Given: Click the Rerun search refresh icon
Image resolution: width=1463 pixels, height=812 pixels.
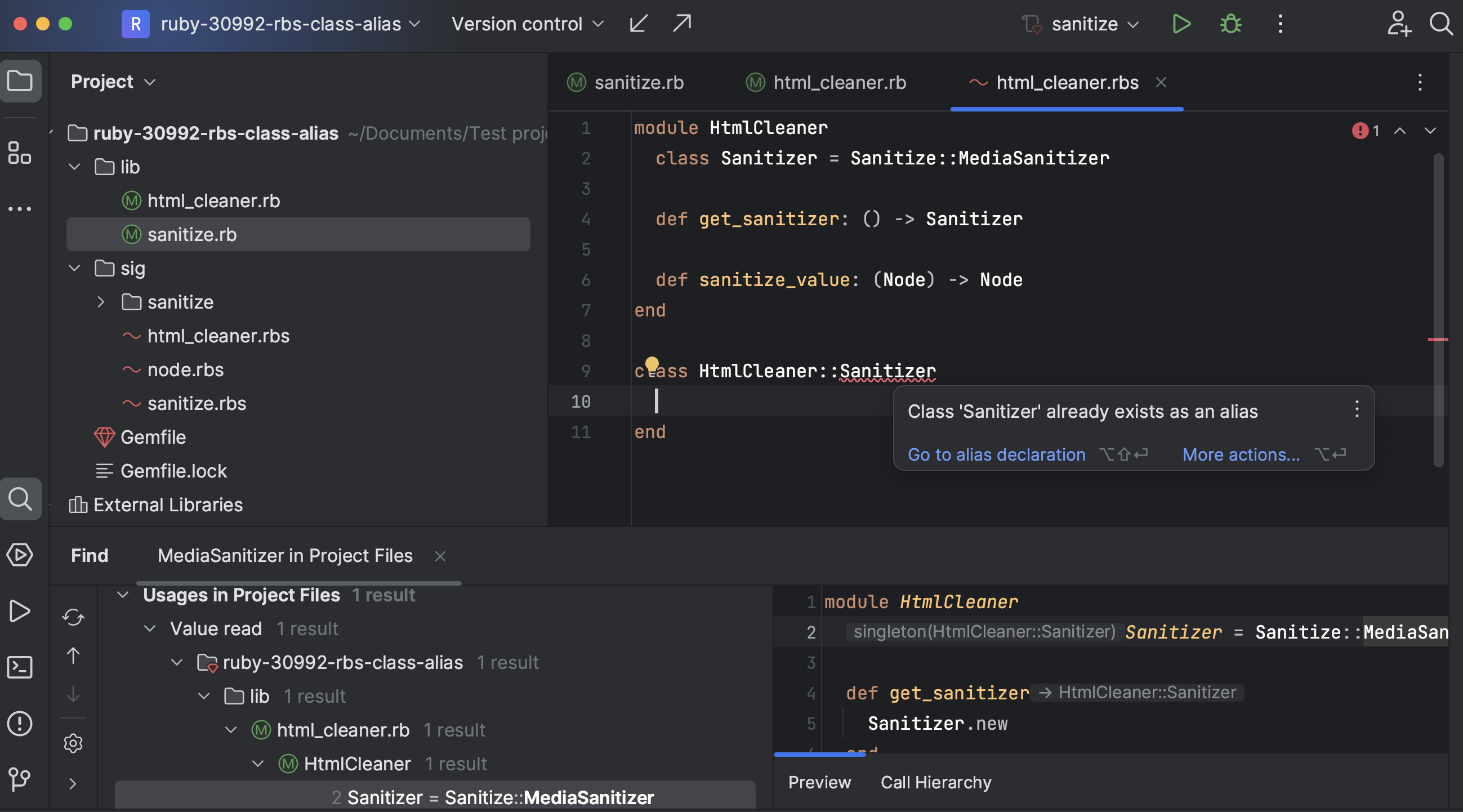Looking at the screenshot, I should 73,617.
